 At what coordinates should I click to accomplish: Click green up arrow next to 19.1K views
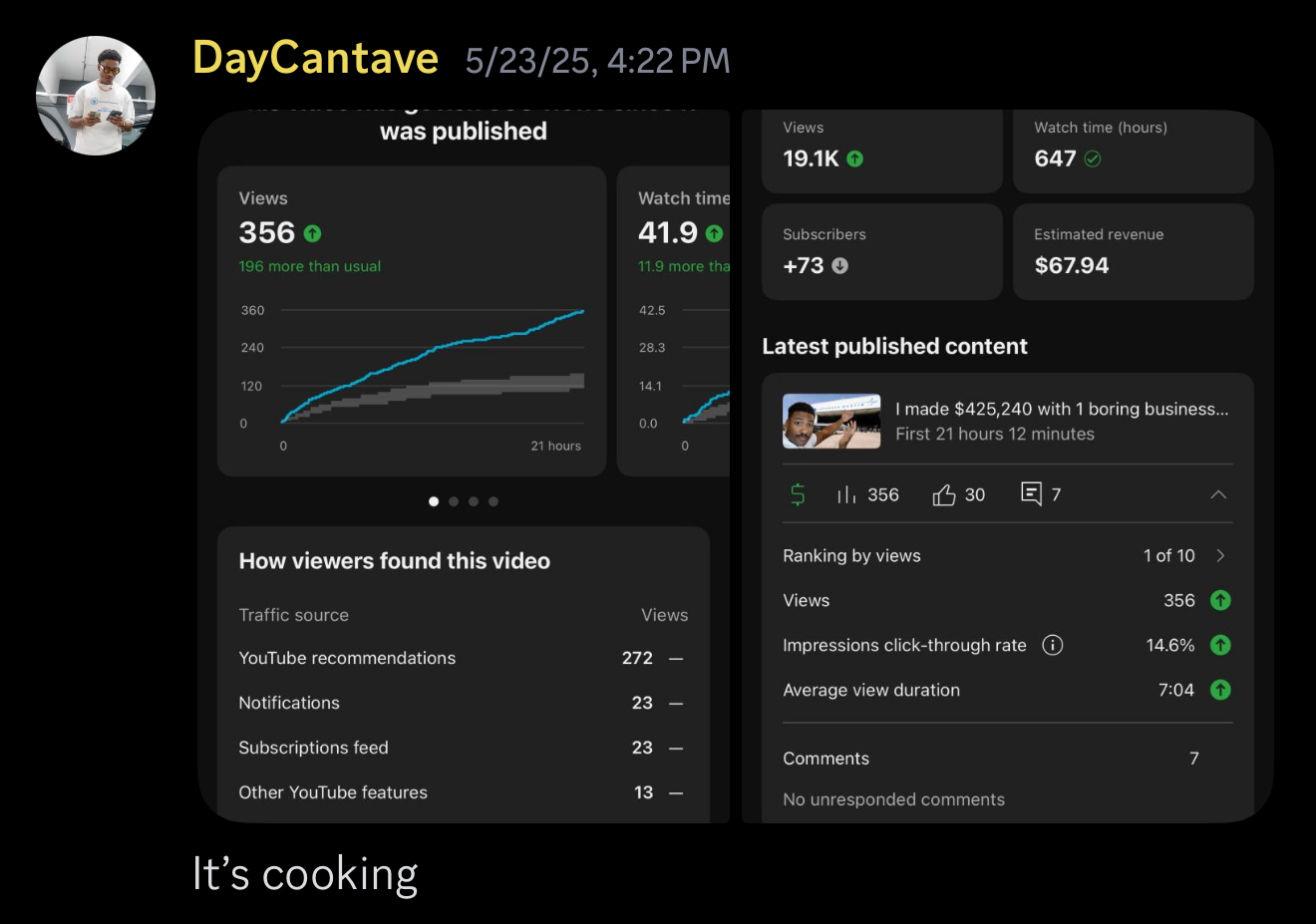click(854, 158)
